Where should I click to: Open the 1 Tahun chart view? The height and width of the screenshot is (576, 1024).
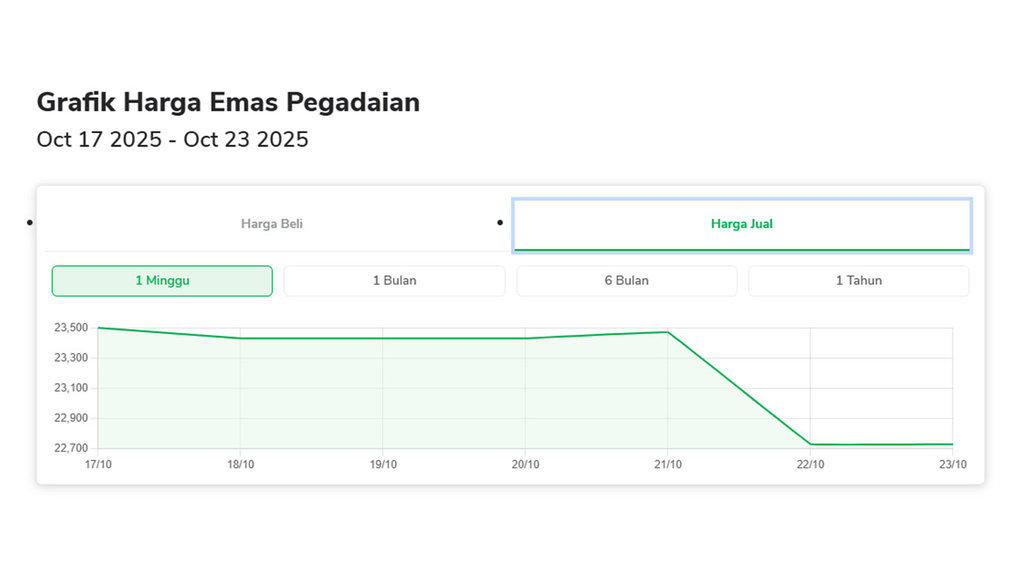(858, 281)
